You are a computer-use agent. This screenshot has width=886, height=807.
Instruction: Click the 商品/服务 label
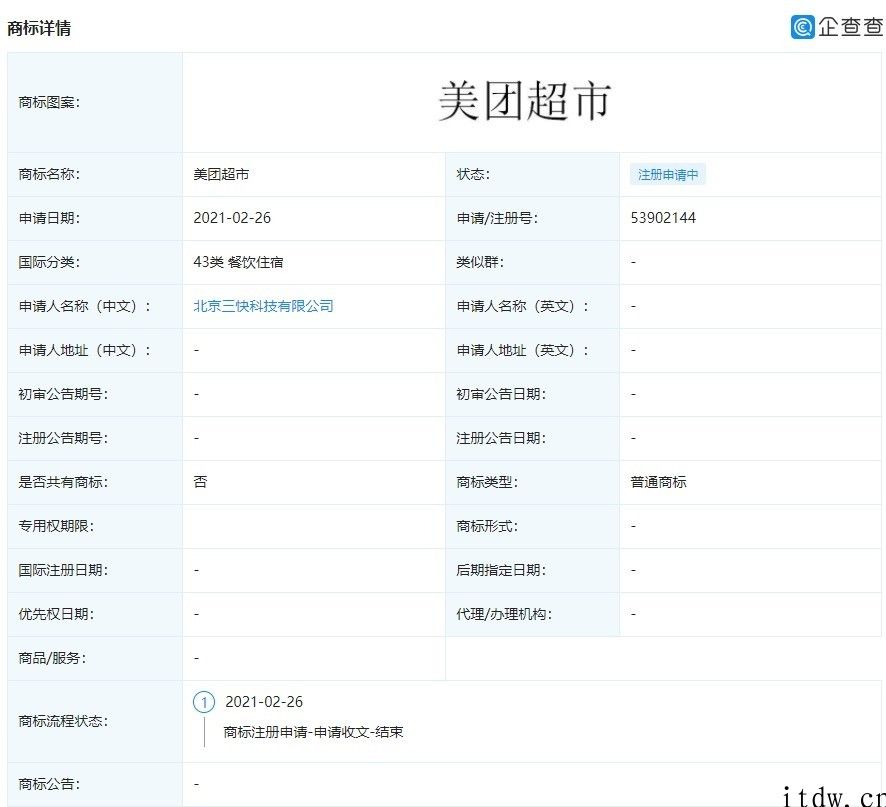click(x=52, y=658)
